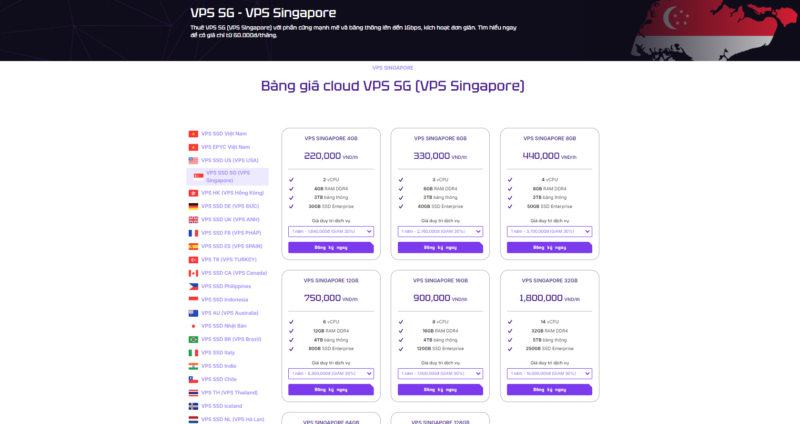Viewport: 800px width, 424px height.
Task: Go to VPS SSD US (VPS USA)
Action: point(230,160)
